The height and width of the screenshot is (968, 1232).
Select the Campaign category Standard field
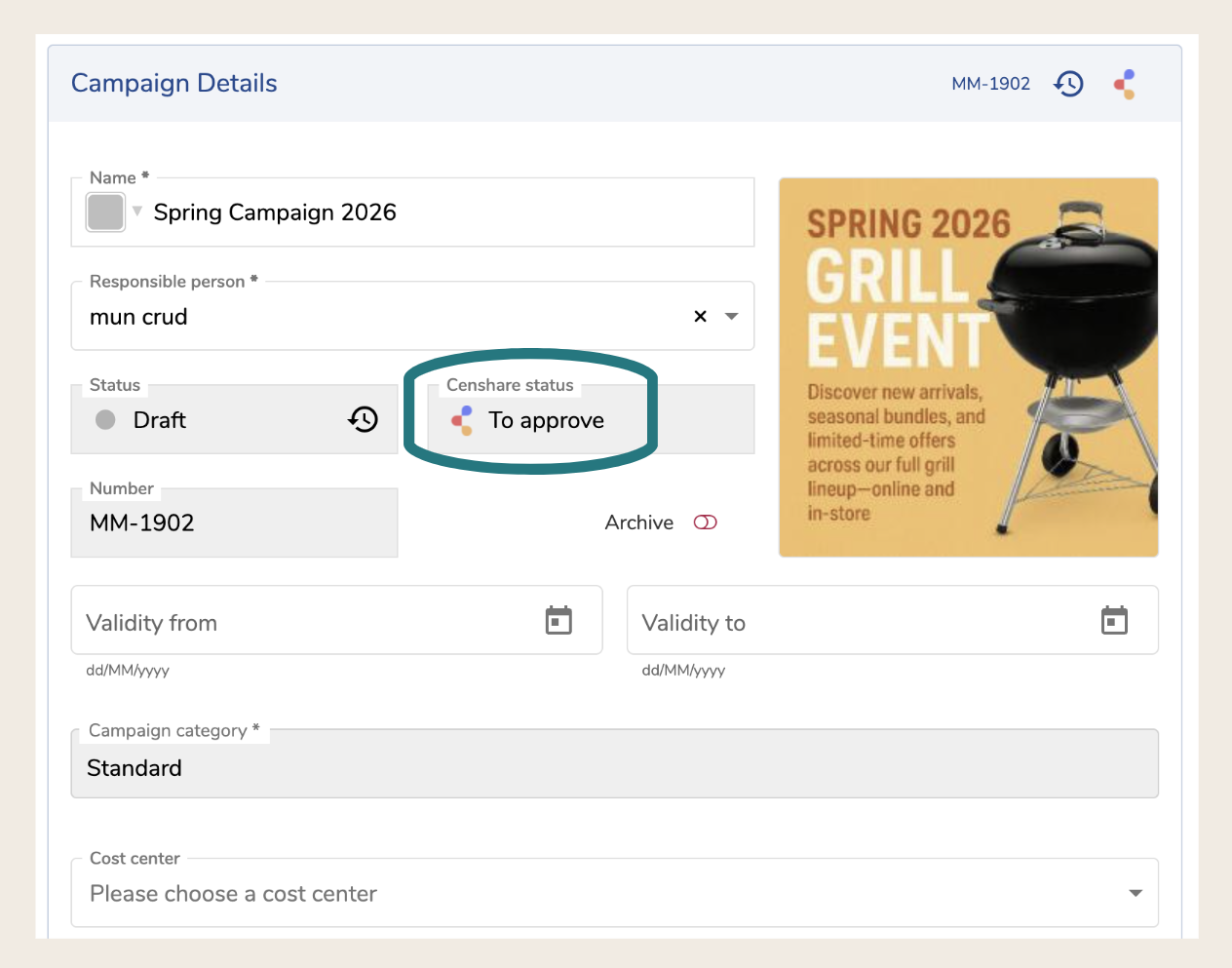tap(615, 763)
